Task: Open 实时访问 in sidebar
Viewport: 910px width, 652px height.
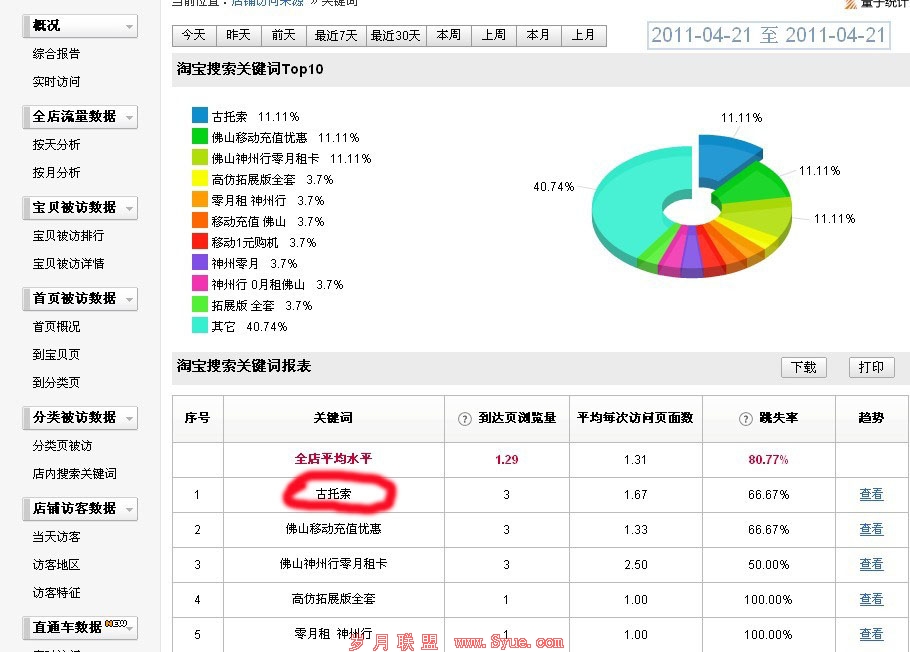Action: pyautogui.click(x=56, y=82)
